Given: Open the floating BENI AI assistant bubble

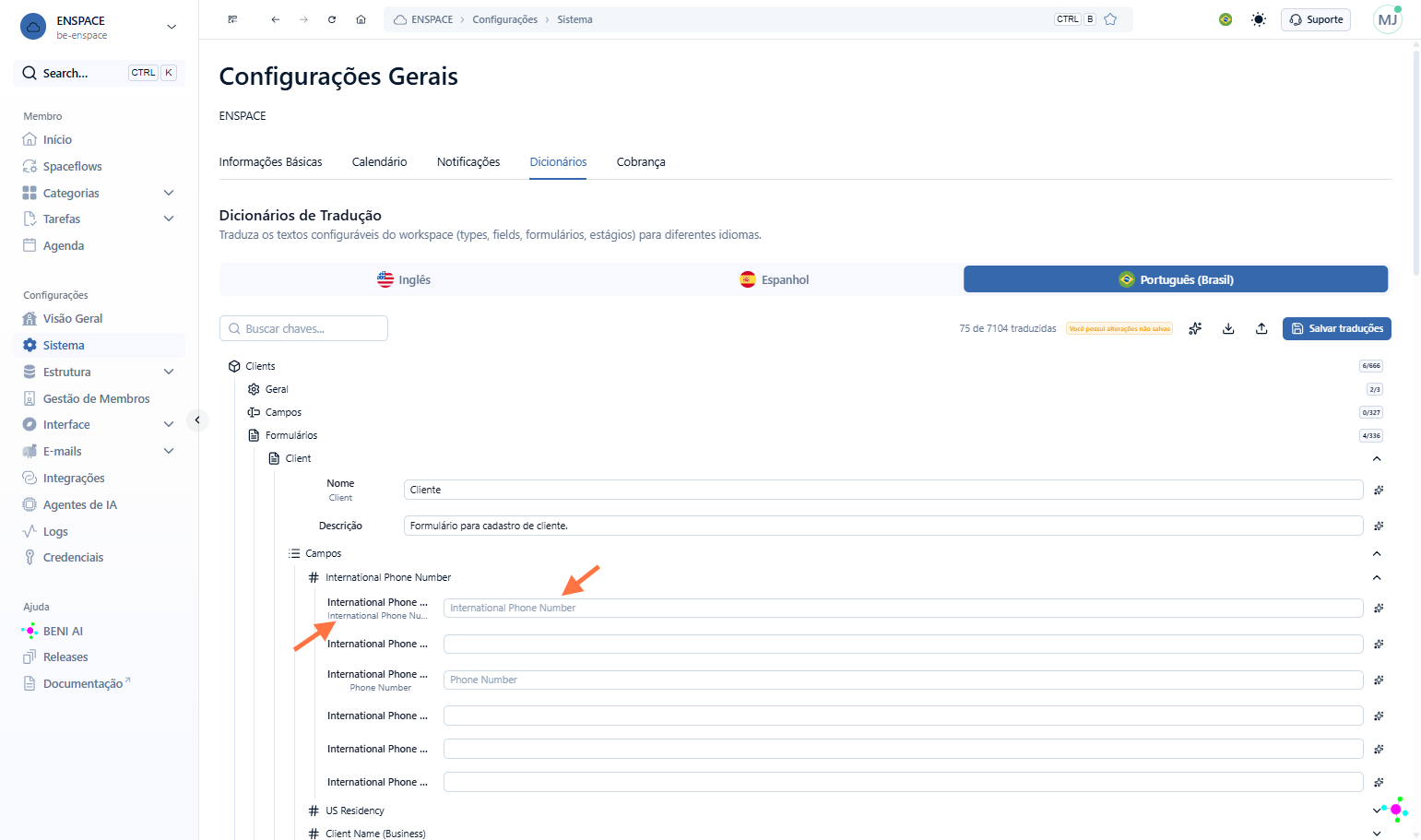Looking at the screenshot, I should point(1395,810).
